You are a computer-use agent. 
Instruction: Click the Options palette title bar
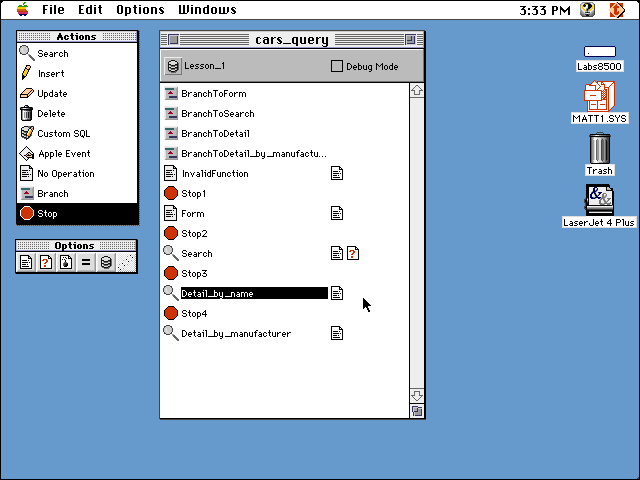[76, 246]
